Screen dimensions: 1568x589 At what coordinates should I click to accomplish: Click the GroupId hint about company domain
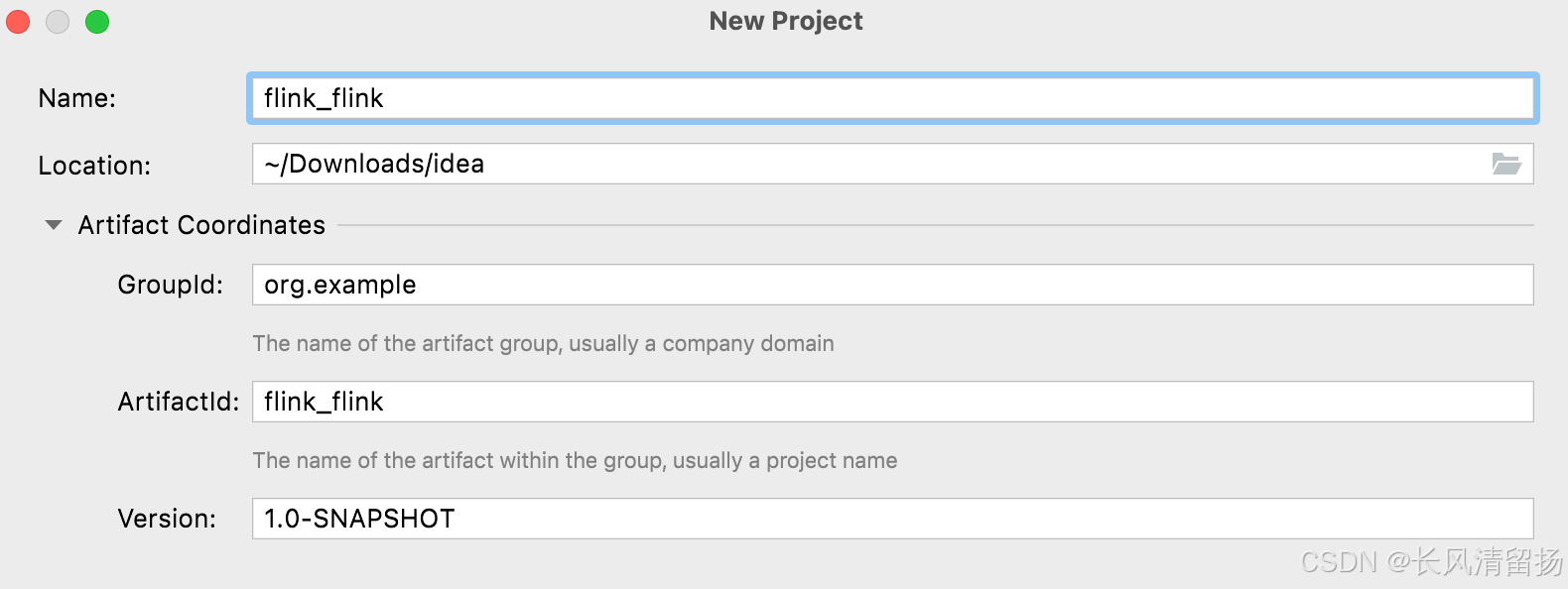tap(543, 343)
